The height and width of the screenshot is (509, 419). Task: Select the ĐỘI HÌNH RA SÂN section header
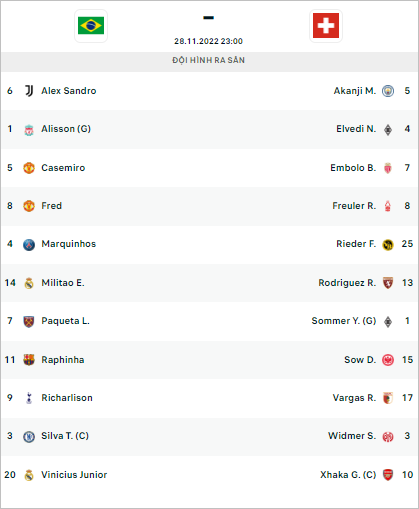[x=209, y=60]
